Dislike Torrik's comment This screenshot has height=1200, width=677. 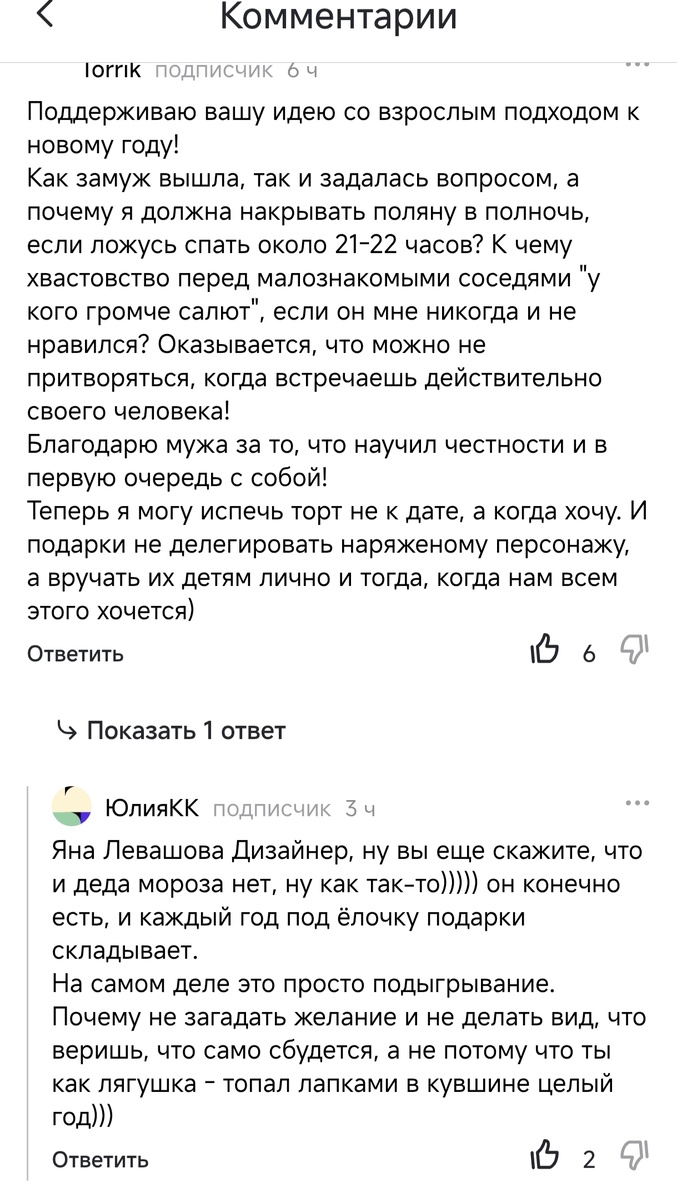635,651
